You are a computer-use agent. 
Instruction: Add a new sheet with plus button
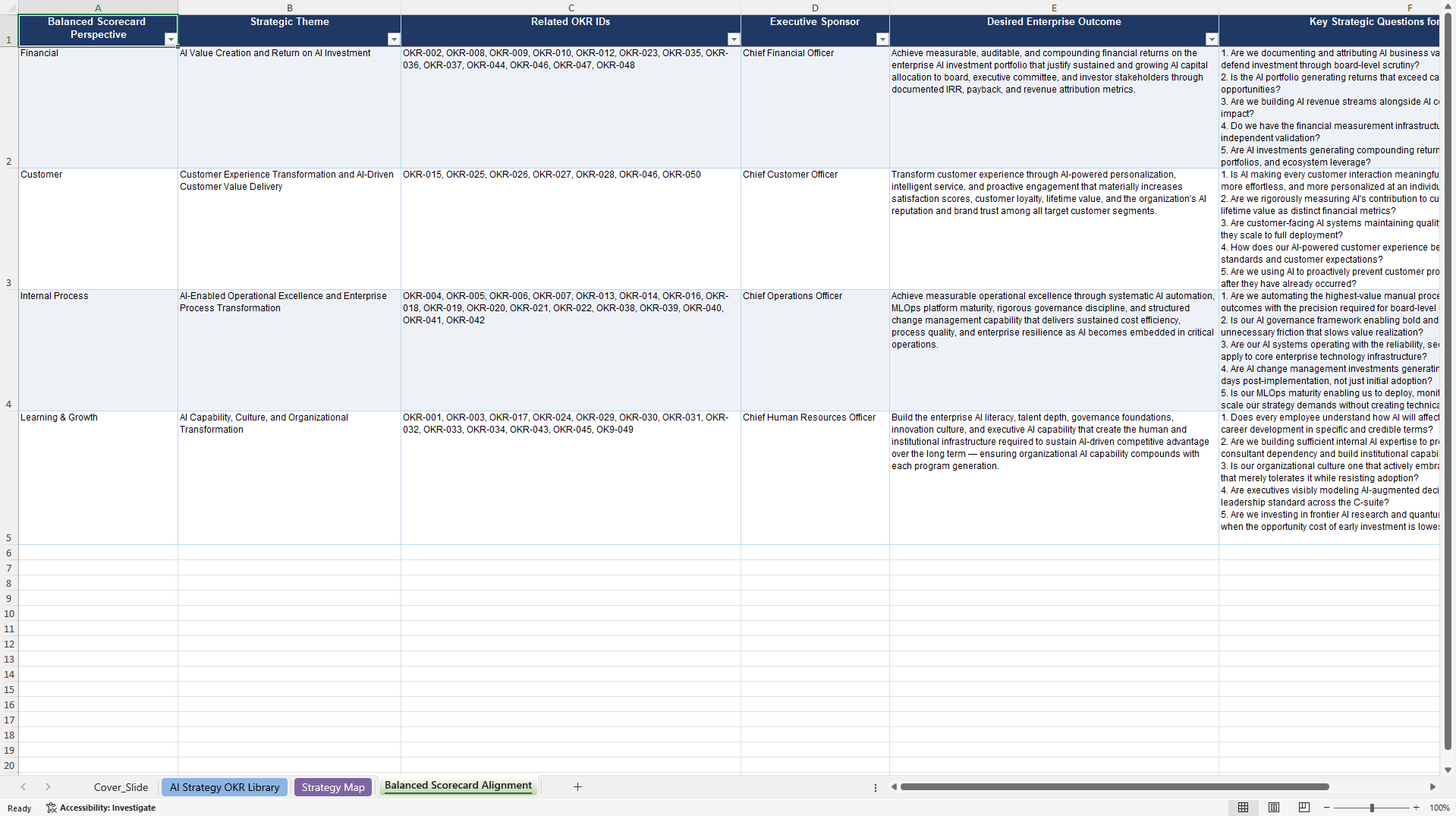(x=577, y=787)
